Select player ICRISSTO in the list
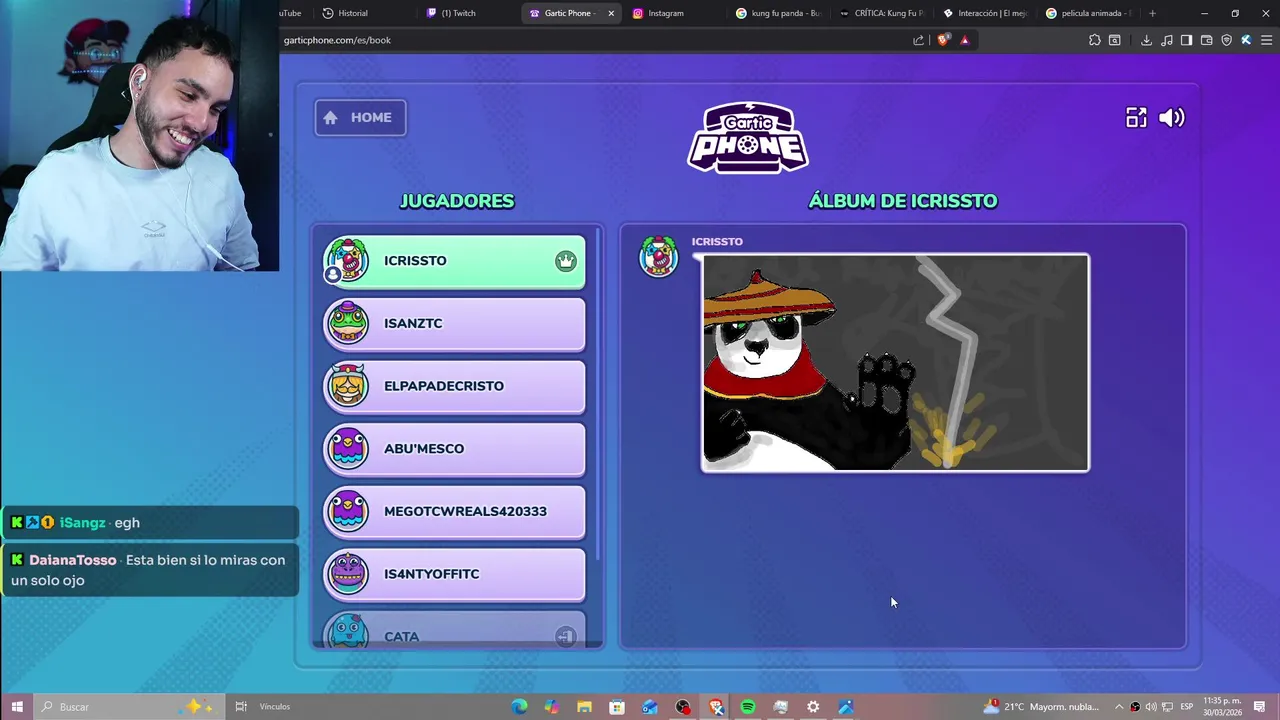Viewport: 1280px width, 720px height. 454,261
